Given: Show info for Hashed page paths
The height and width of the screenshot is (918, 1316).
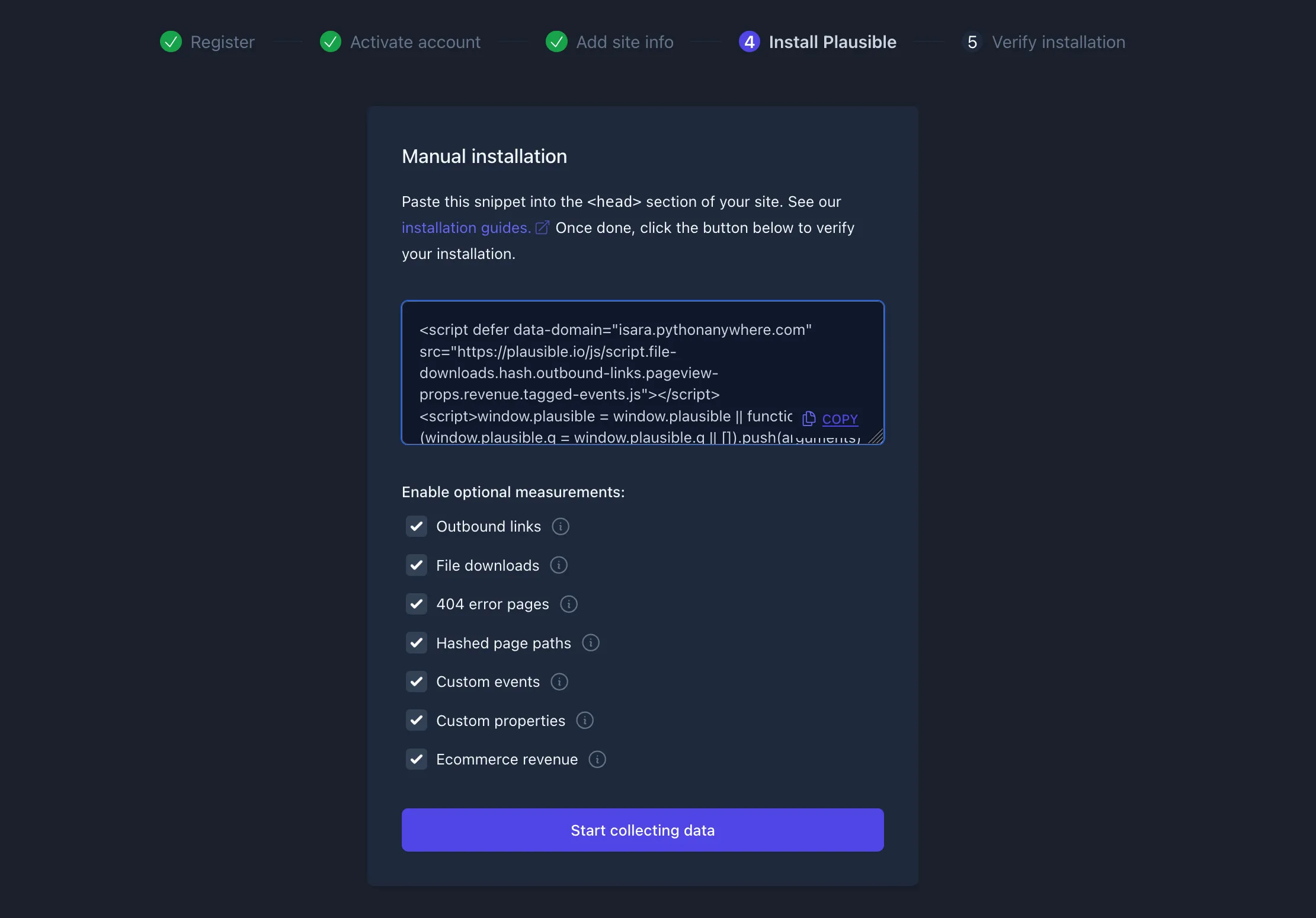Looking at the screenshot, I should point(591,642).
